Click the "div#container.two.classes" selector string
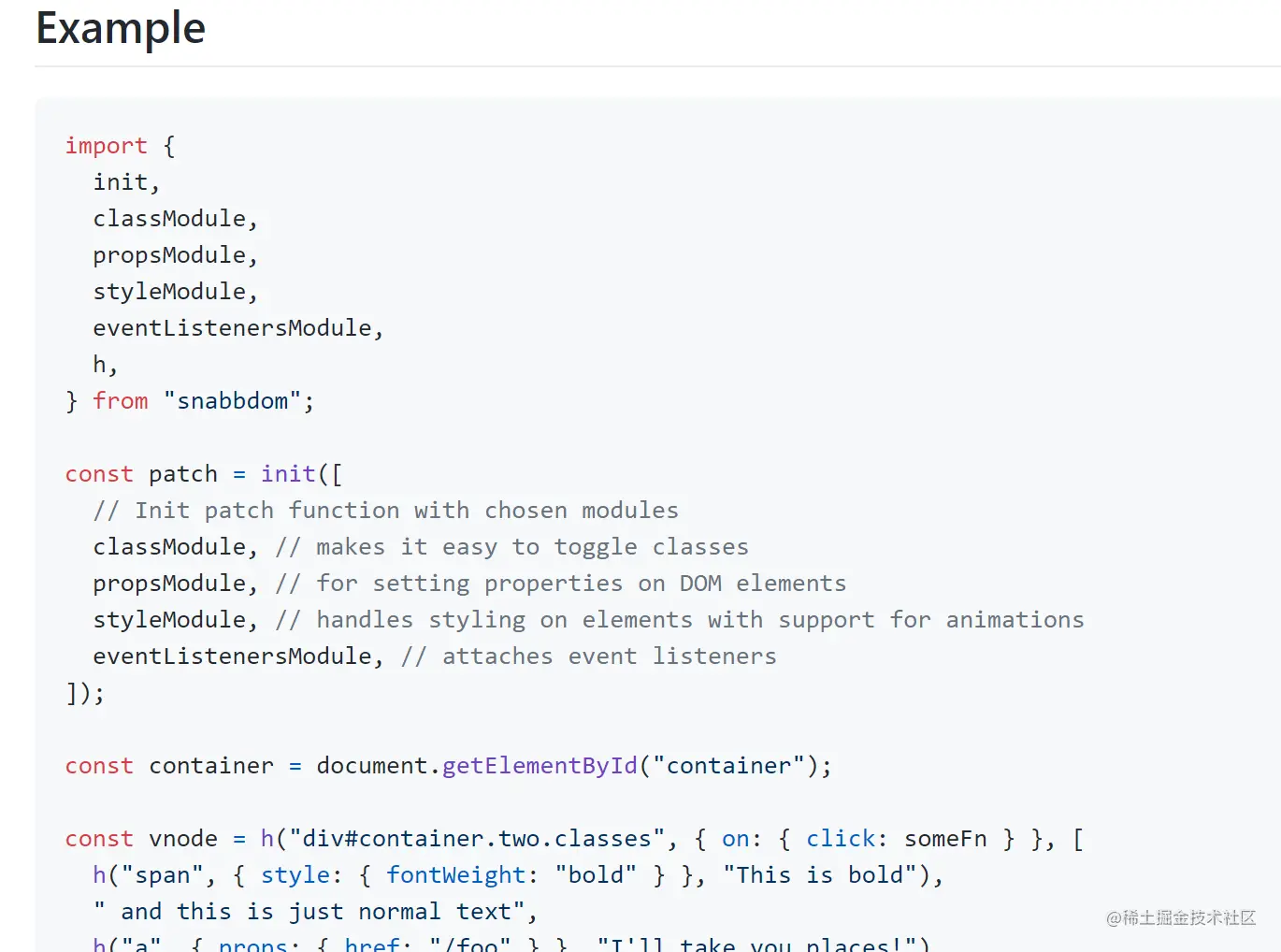 click(x=477, y=839)
